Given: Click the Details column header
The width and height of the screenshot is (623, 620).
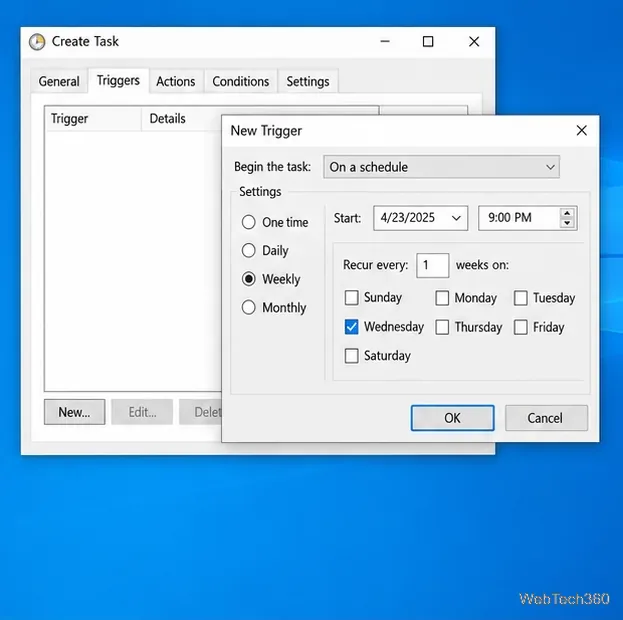Looking at the screenshot, I should [181, 118].
